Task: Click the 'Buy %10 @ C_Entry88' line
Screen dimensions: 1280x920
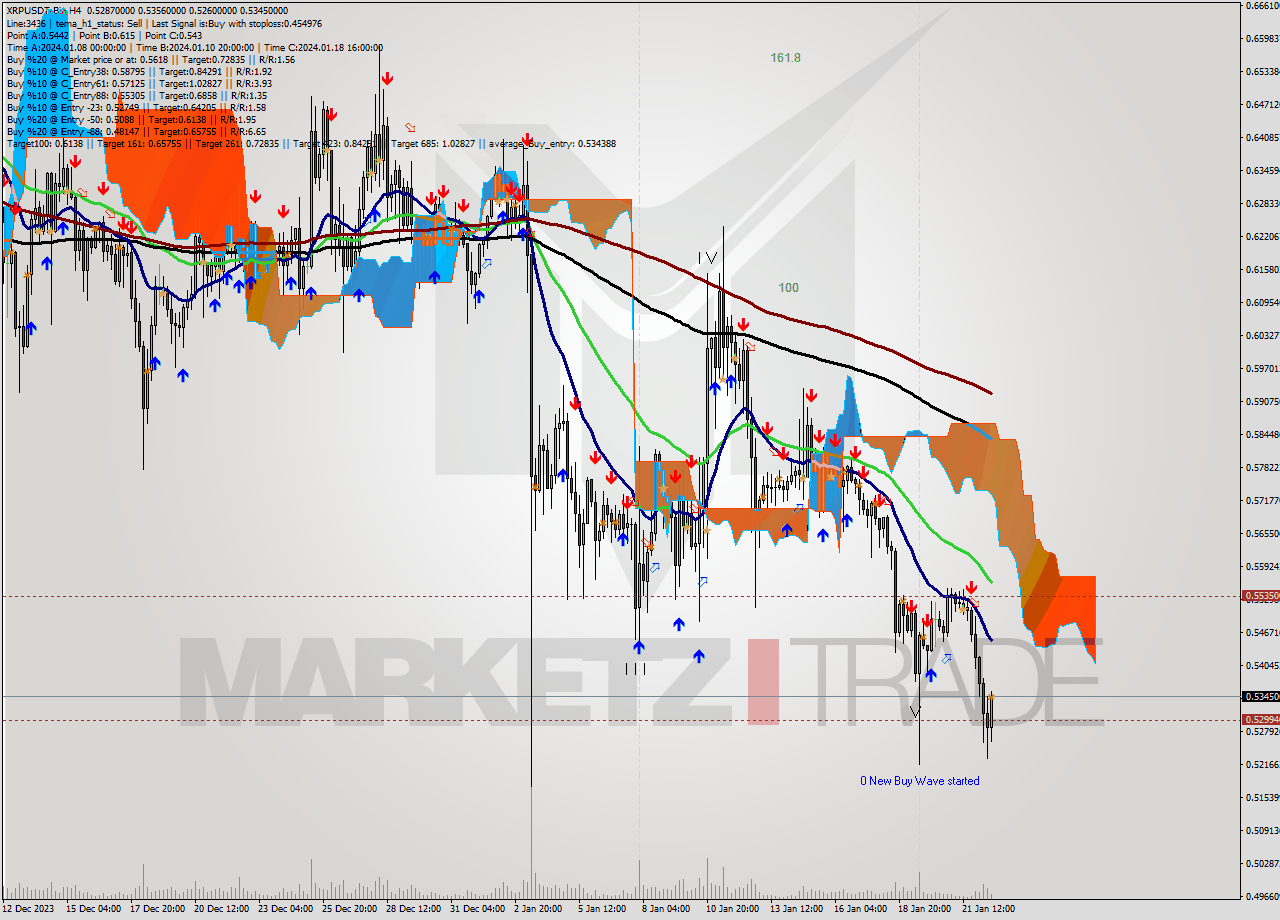Action: coord(136,95)
